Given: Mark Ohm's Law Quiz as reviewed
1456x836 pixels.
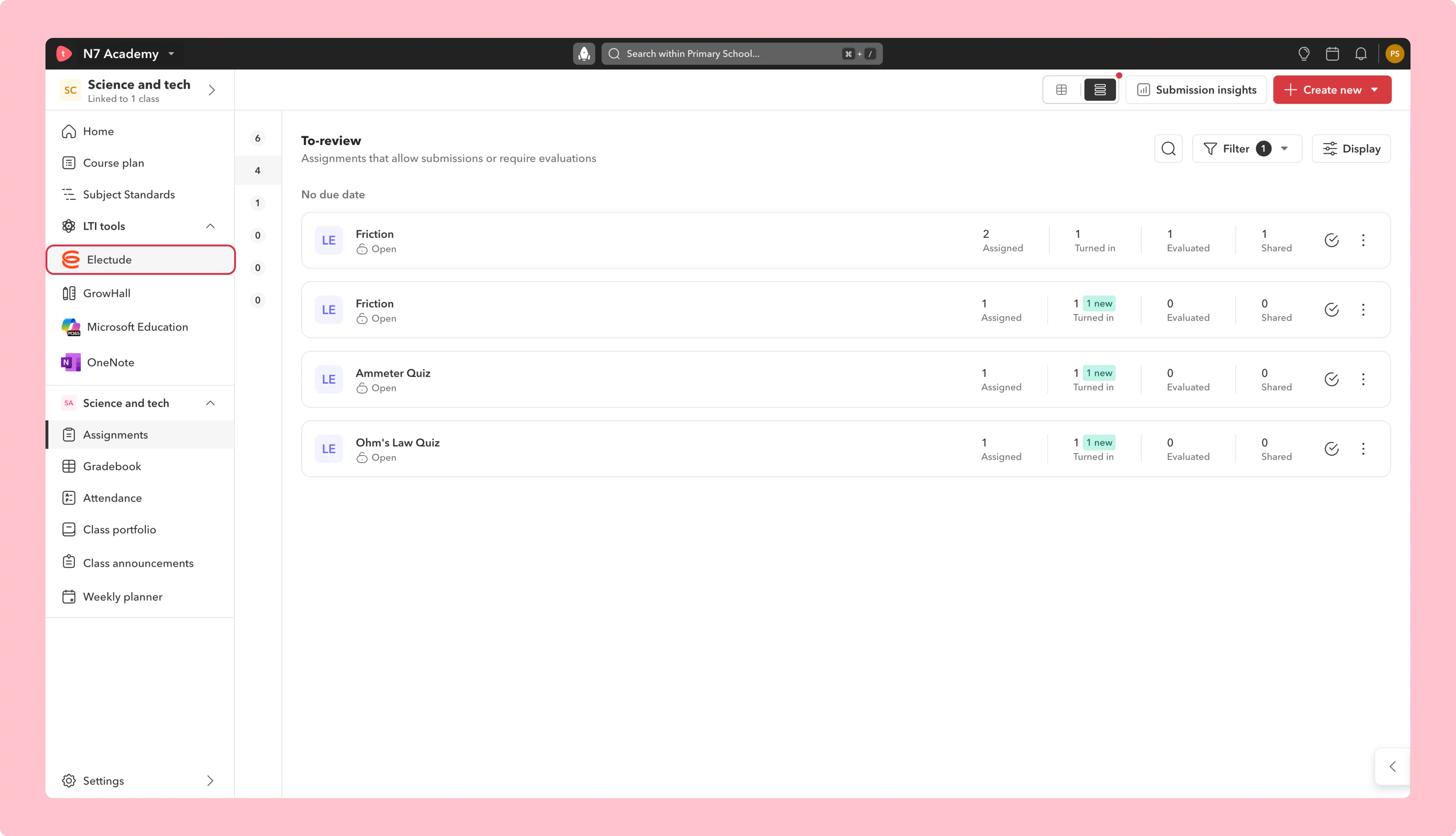Looking at the screenshot, I should click(1331, 448).
